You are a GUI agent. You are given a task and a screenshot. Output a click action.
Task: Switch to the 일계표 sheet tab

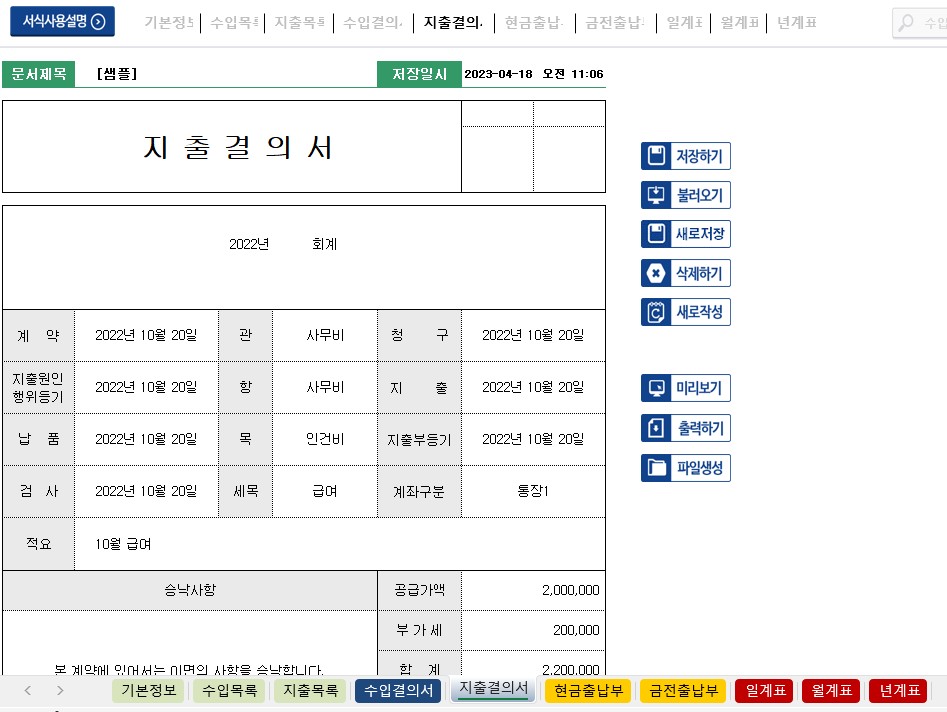coord(765,690)
